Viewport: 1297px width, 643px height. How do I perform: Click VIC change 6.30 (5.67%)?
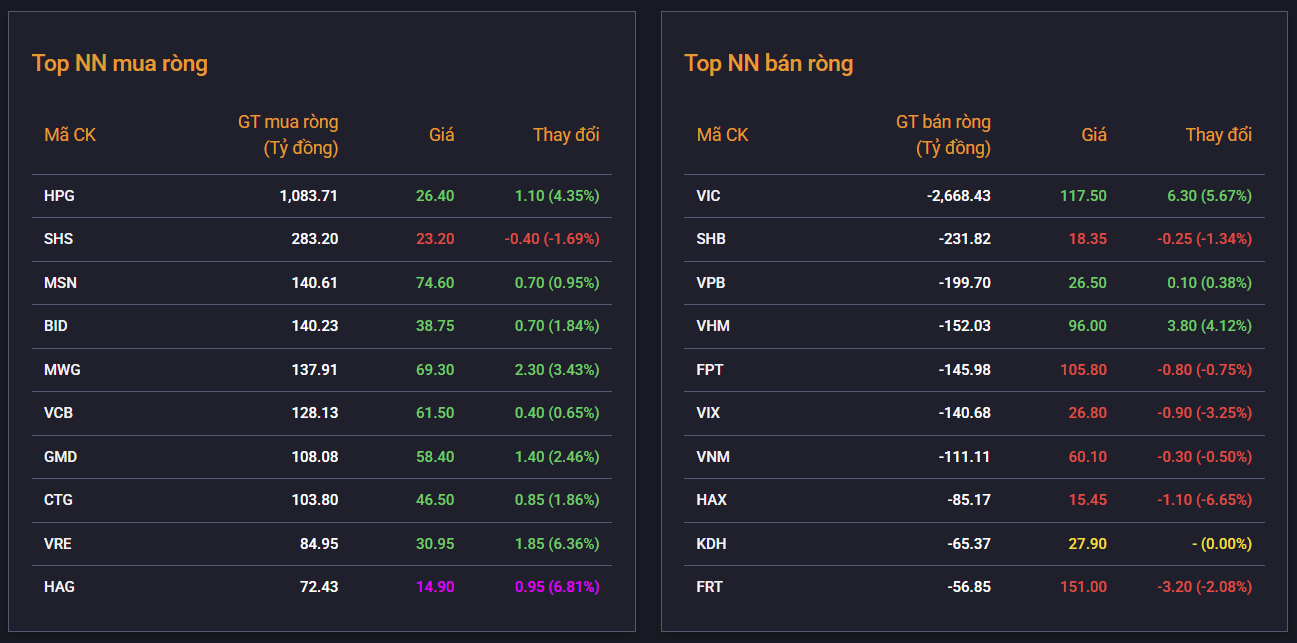1210,196
